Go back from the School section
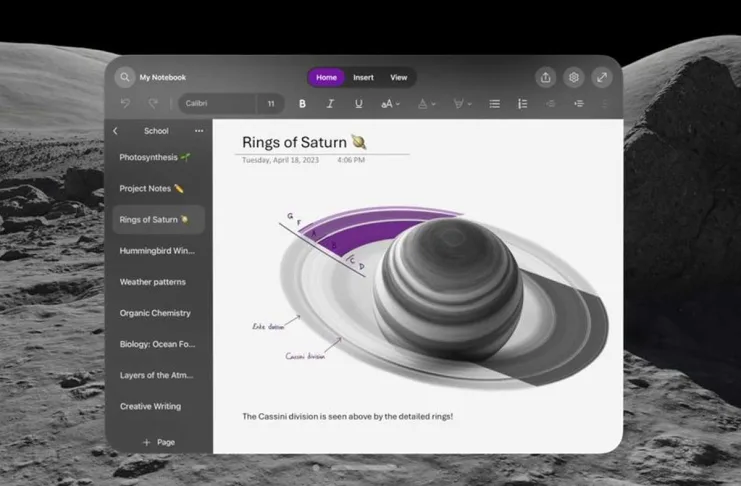The image size is (741, 486). pyautogui.click(x=115, y=131)
